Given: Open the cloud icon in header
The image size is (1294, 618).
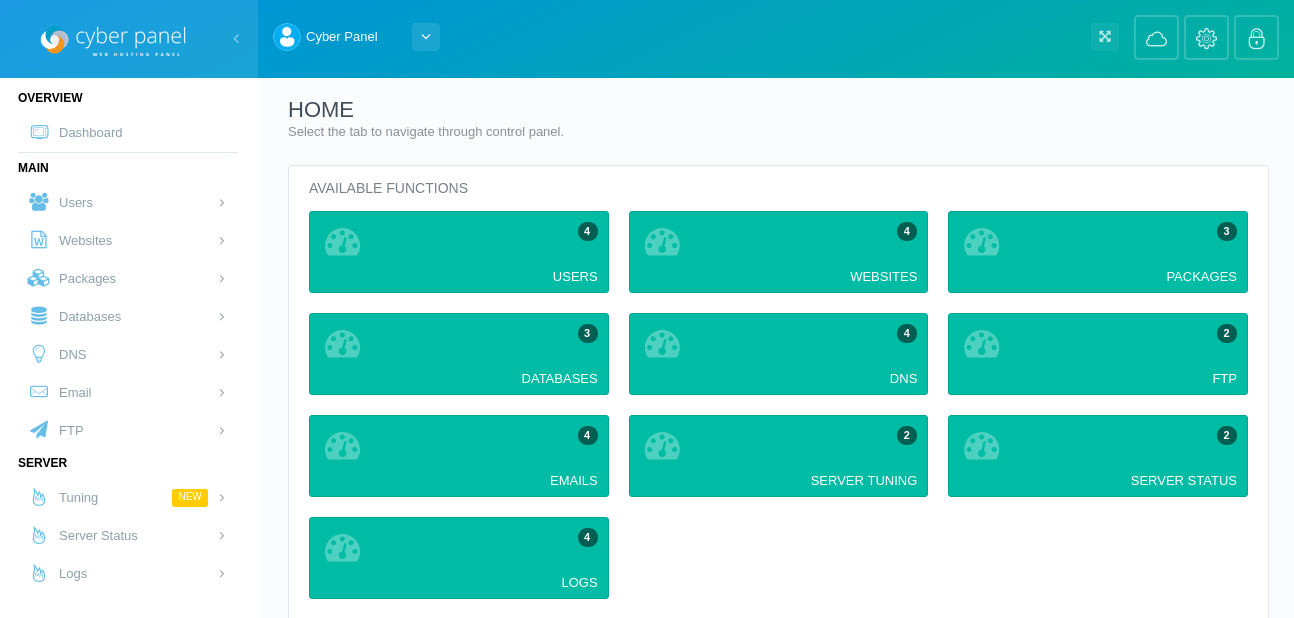Looking at the screenshot, I should pos(1156,38).
